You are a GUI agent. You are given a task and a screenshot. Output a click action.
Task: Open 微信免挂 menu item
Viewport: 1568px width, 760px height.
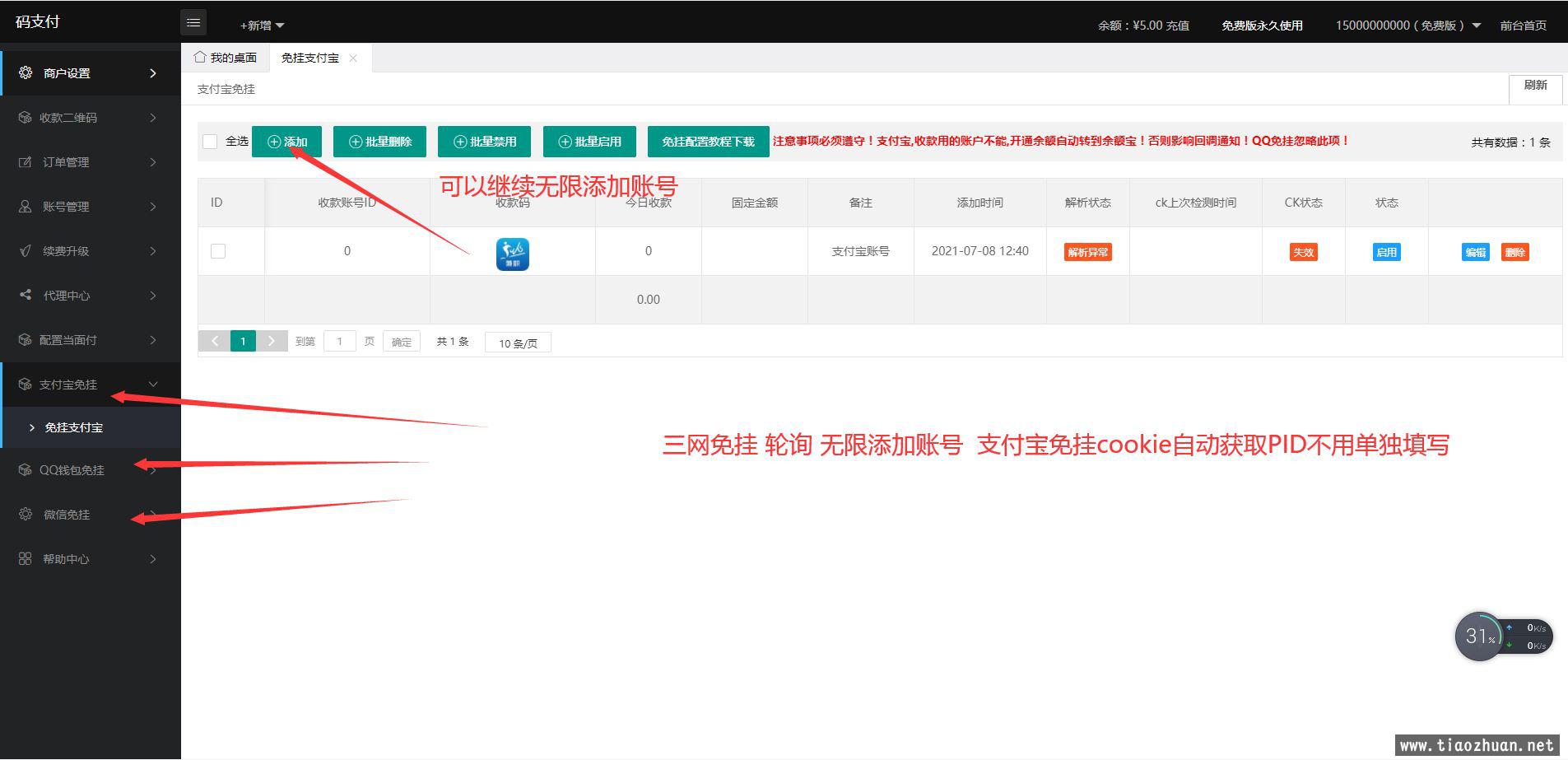coord(91,515)
